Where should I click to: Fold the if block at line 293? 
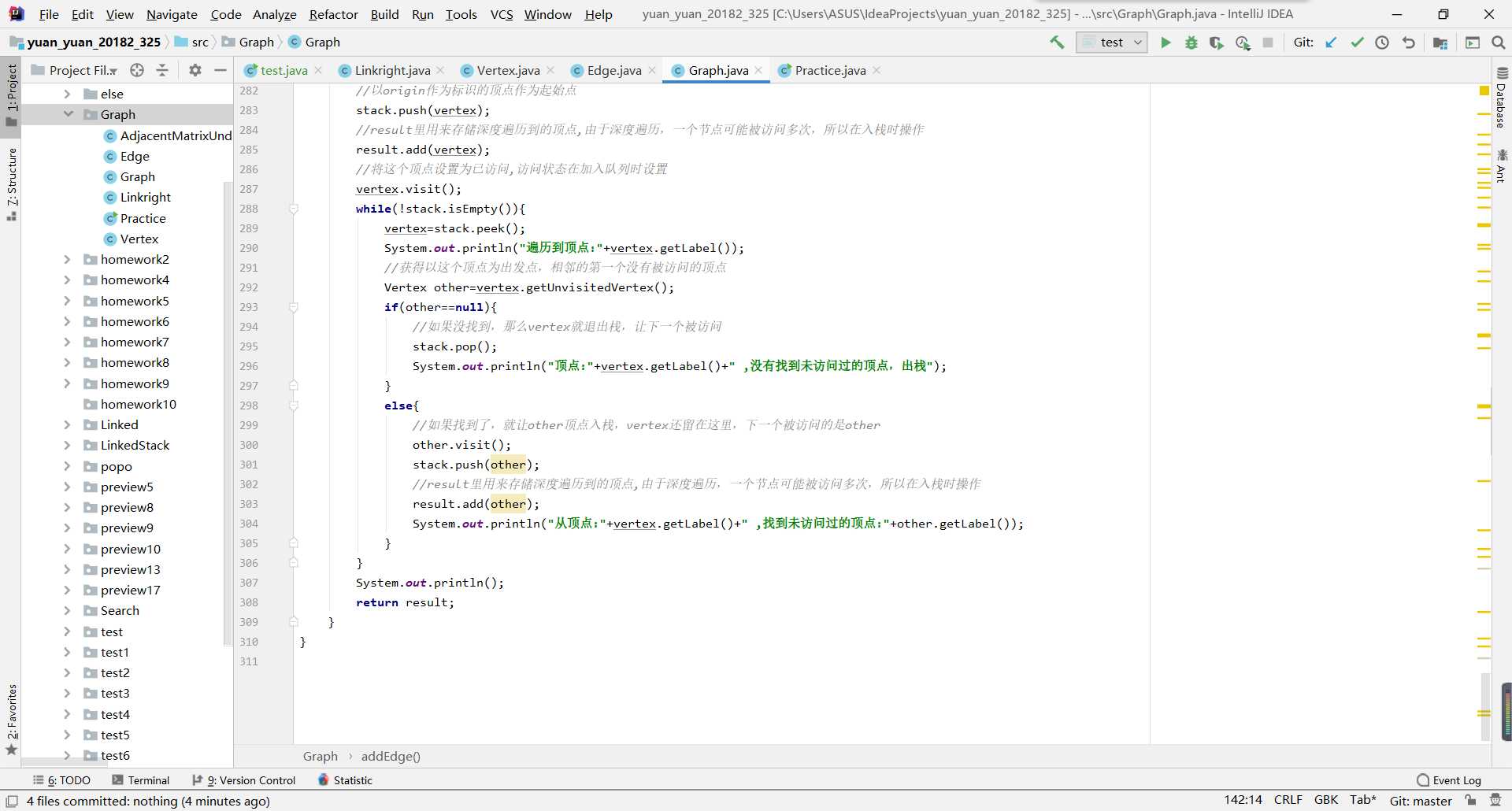click(294, 307)
